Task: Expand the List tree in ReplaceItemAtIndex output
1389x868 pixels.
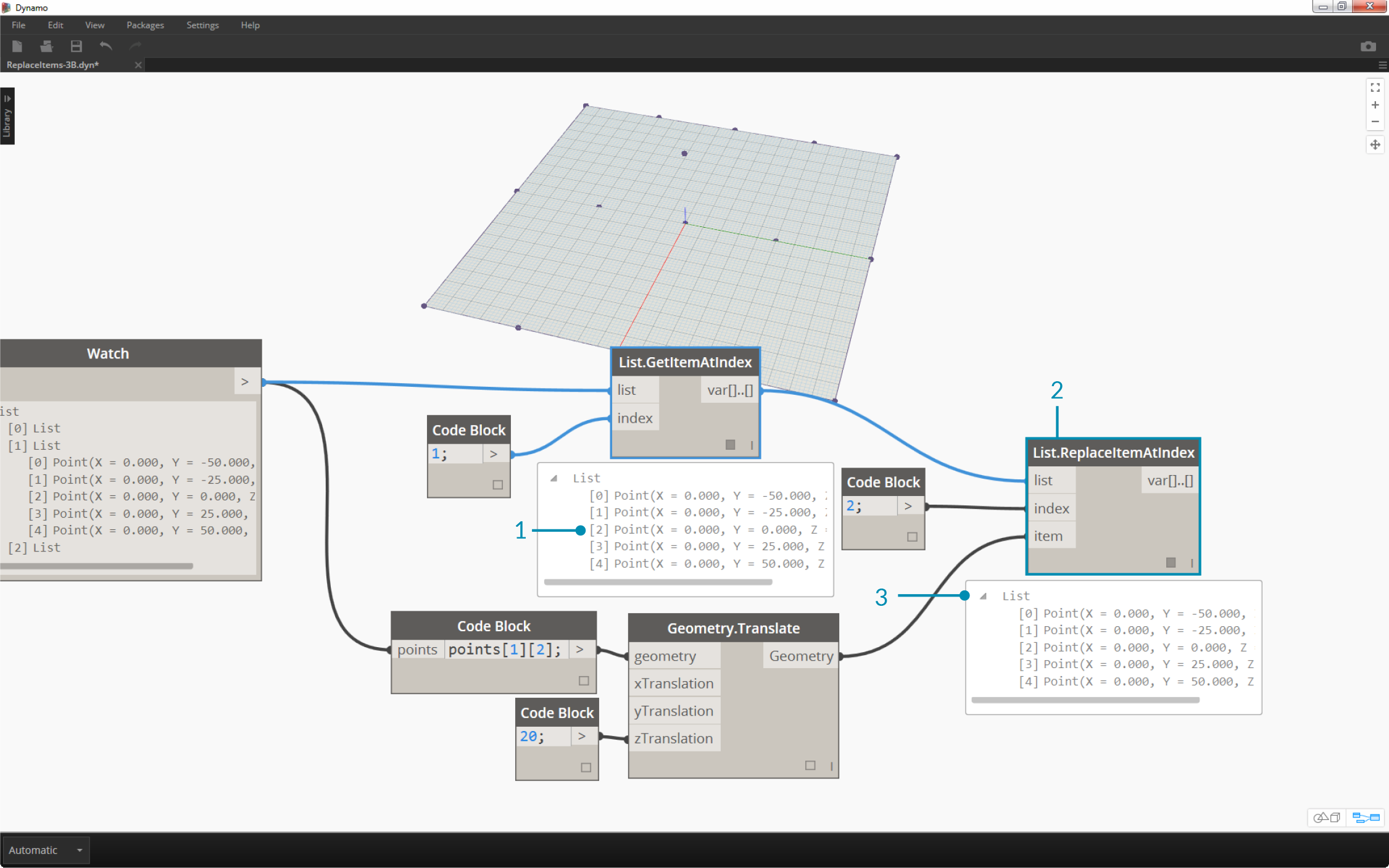Action: click(x=984, y=595)
